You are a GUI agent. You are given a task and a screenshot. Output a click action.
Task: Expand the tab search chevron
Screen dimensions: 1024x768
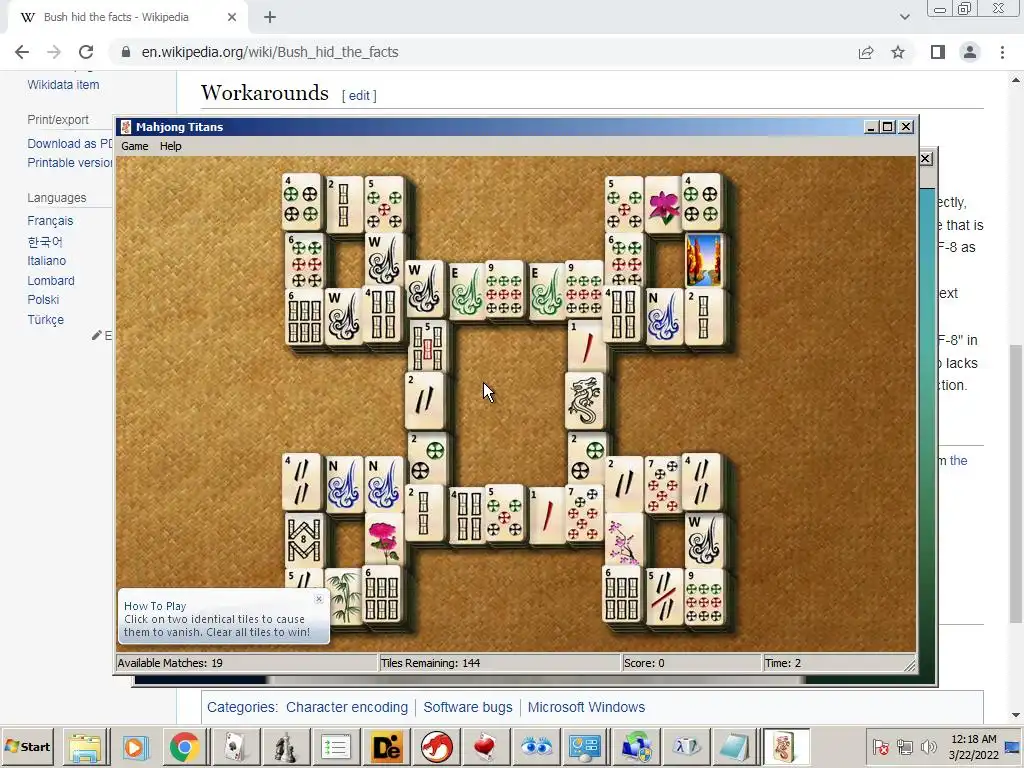[904, 17]
